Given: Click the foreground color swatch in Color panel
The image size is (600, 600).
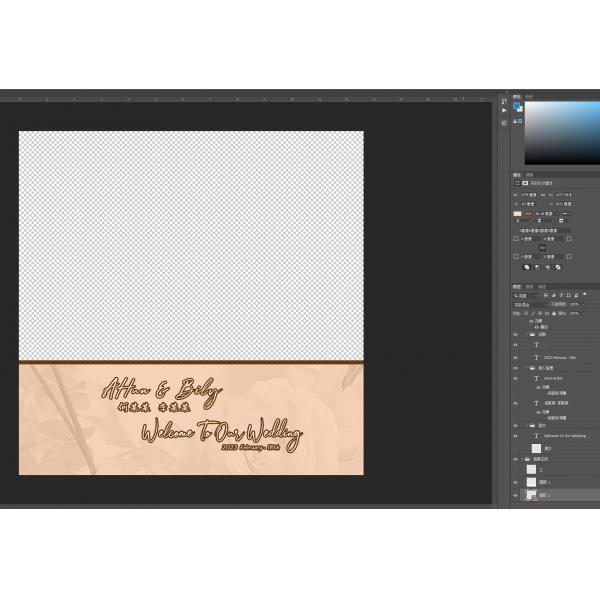Looking at the screenshot, I should (516, 104).
